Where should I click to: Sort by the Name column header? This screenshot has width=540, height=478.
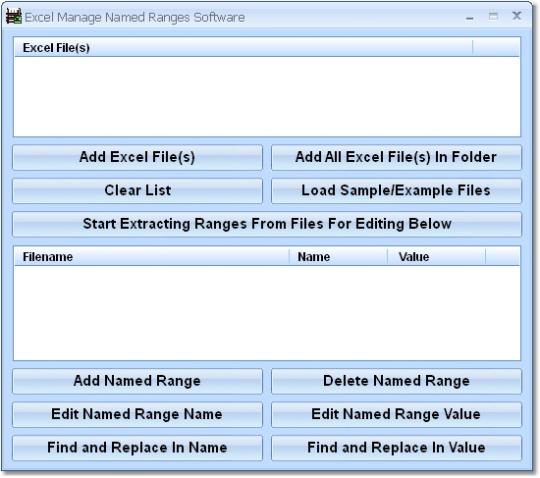pyautogui.click(x=338, y=257)
